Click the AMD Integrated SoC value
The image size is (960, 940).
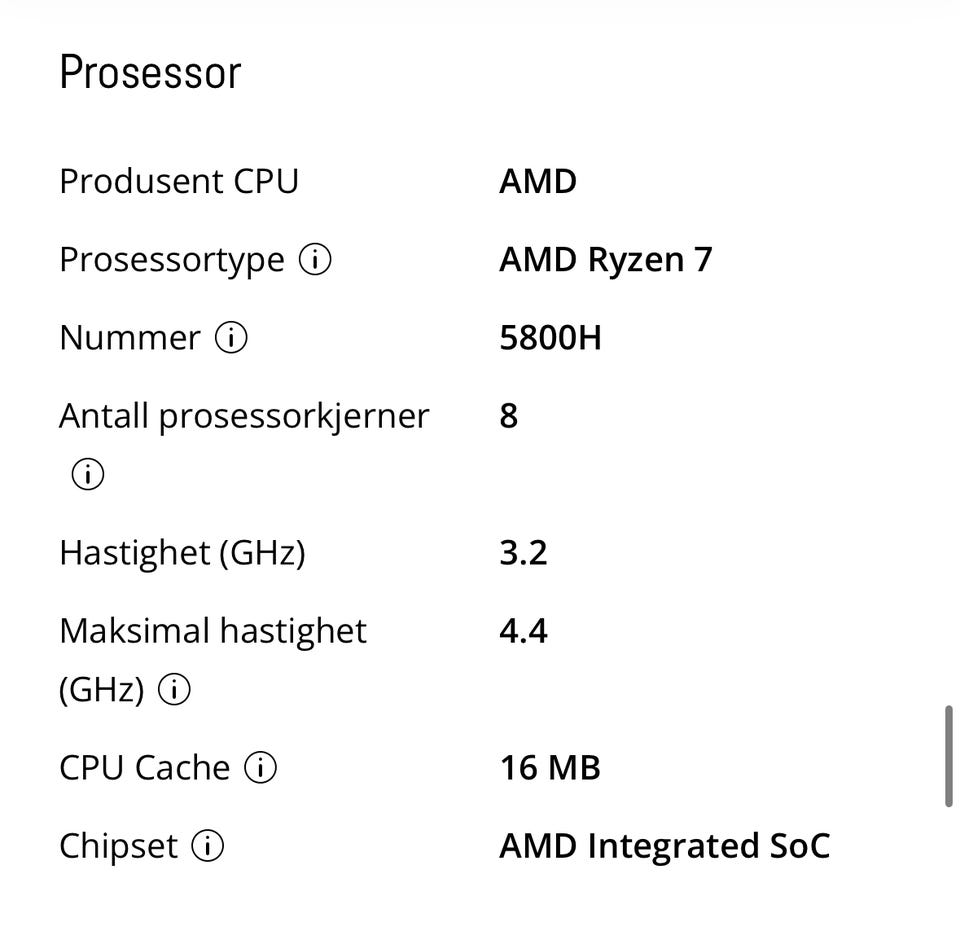[664, 846]
